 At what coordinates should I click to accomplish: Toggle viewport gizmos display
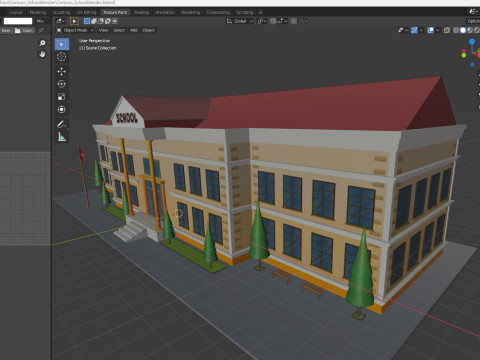coord(414,30)
